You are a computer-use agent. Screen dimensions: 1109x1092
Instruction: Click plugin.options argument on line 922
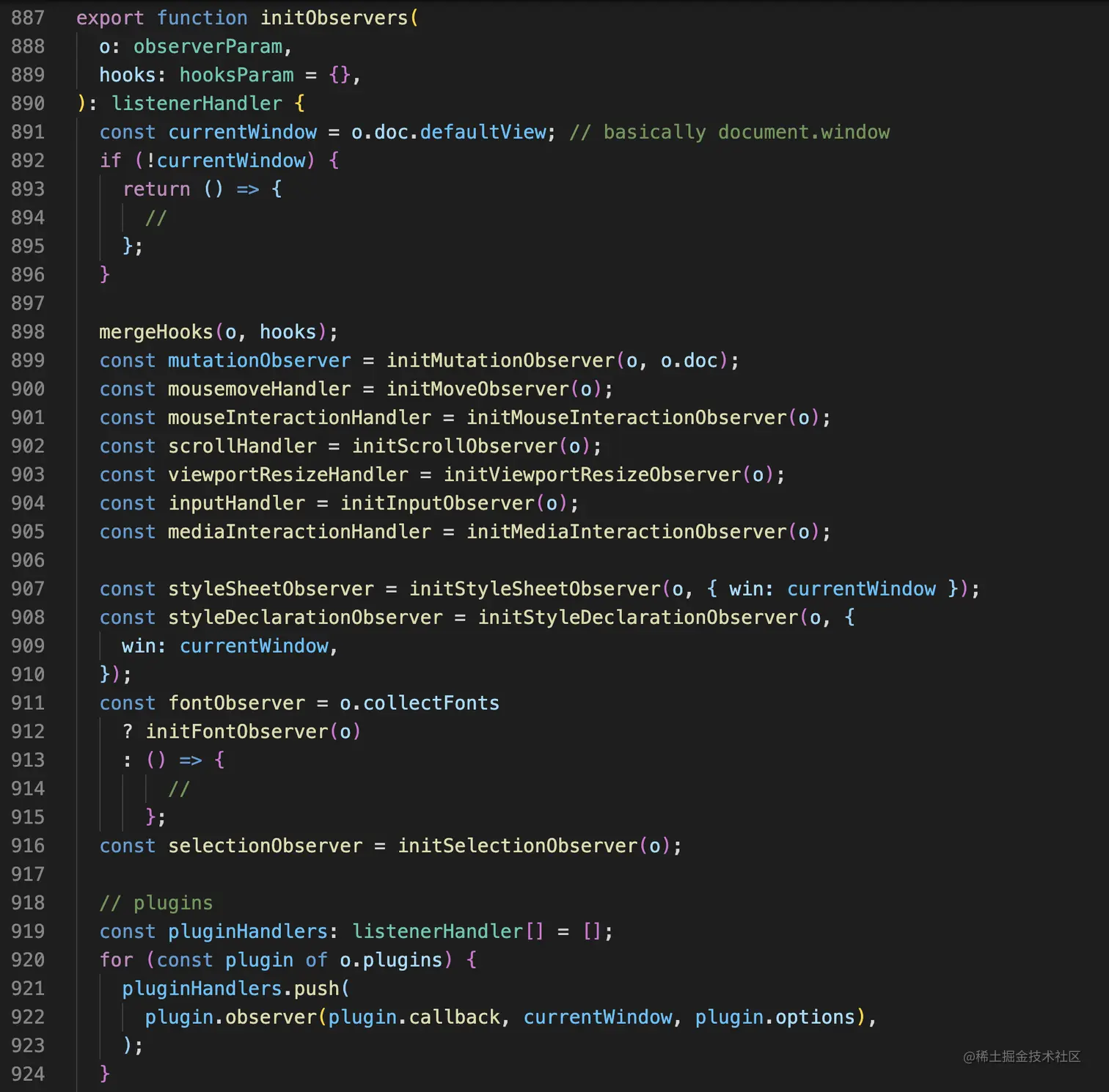tap(775, 1019)
